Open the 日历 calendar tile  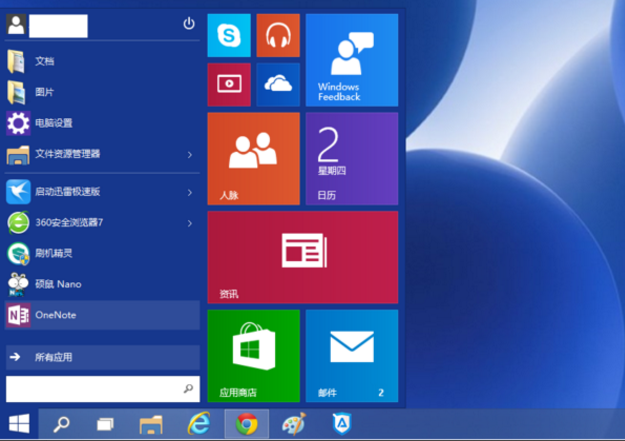351,158
